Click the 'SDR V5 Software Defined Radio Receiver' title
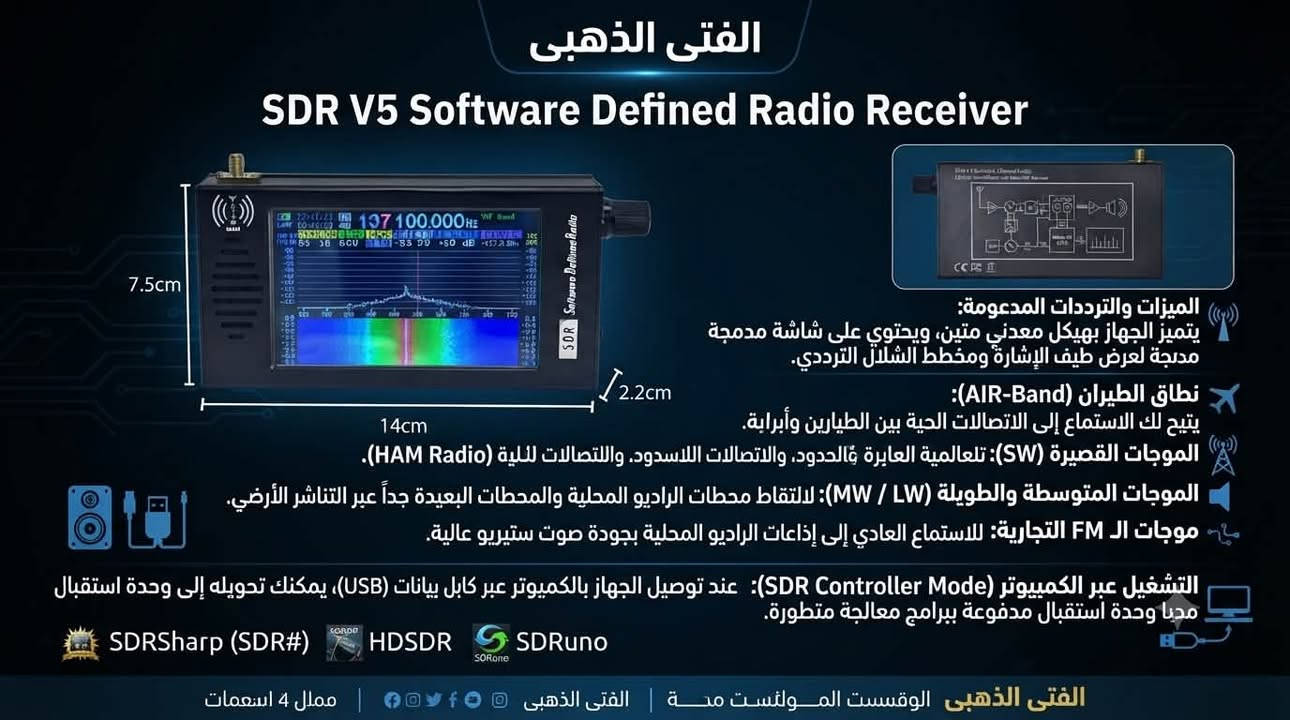Screen dimensions: 1290x720 click(645, 110)
